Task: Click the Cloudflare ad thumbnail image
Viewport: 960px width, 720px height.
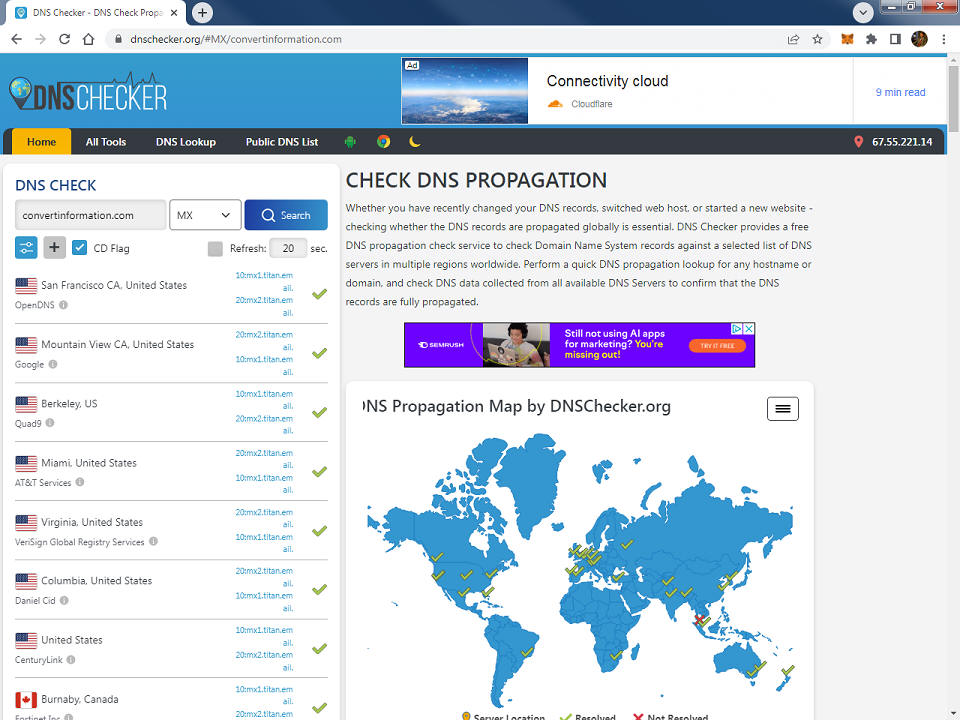Action: (465, 91)
